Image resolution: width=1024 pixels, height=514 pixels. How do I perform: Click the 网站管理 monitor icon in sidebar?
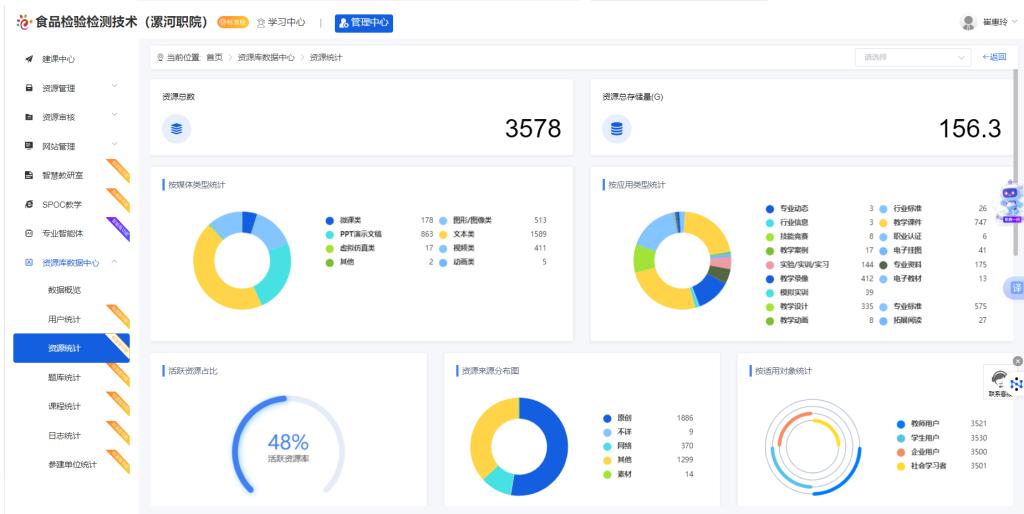[x=29, y=146]
